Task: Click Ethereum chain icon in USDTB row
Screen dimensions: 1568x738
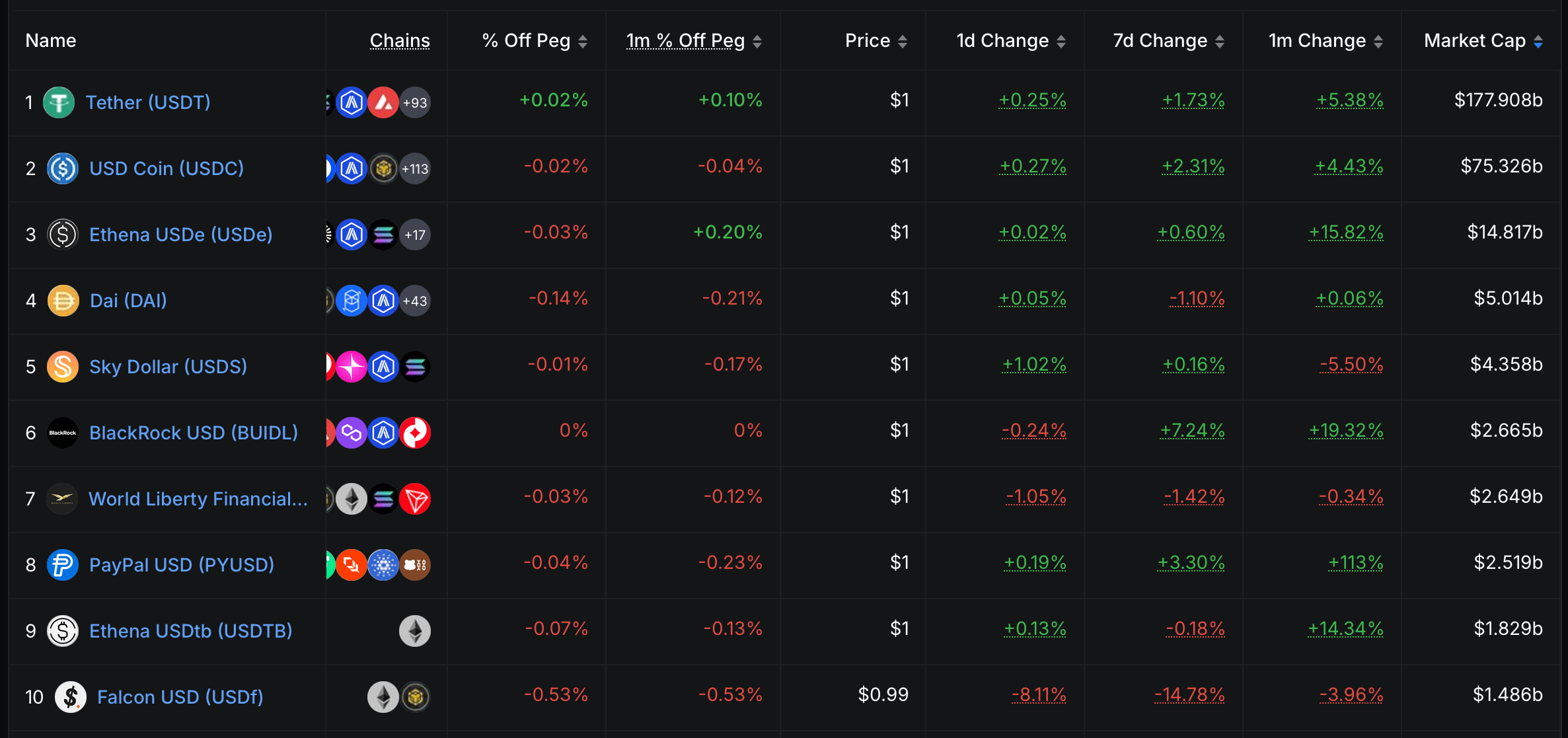Action: pyautogui.click(x=415, y=631)
